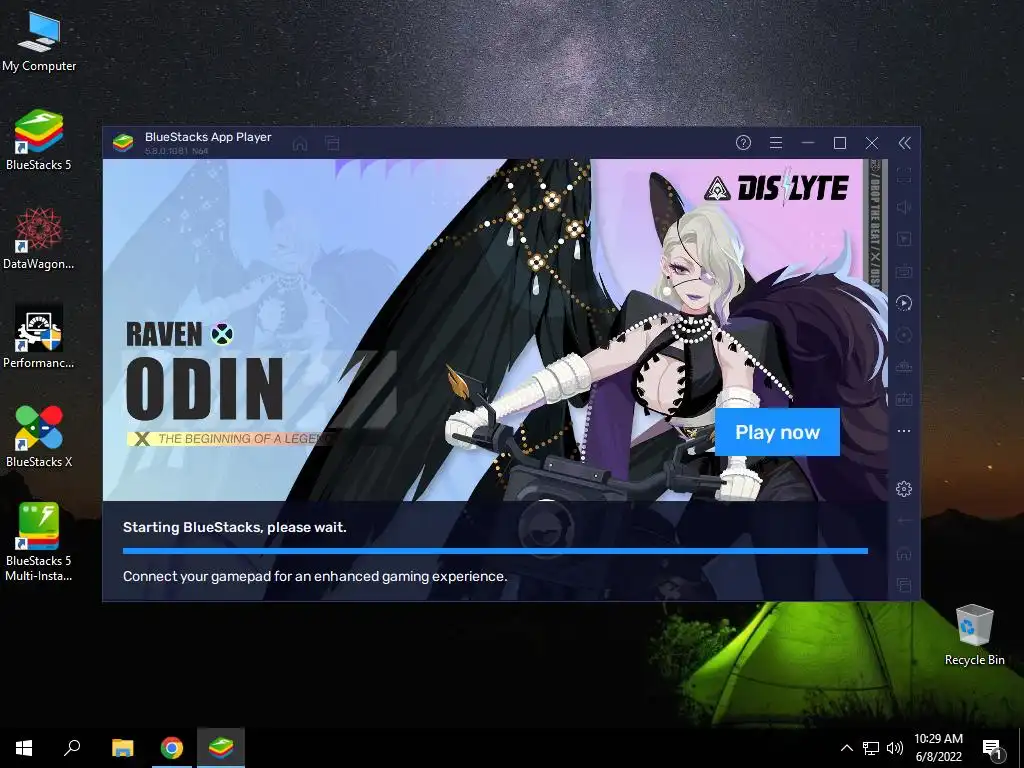Open BlueStacks settings gear icon
1024x768 pixels.
tap(904, 488)
